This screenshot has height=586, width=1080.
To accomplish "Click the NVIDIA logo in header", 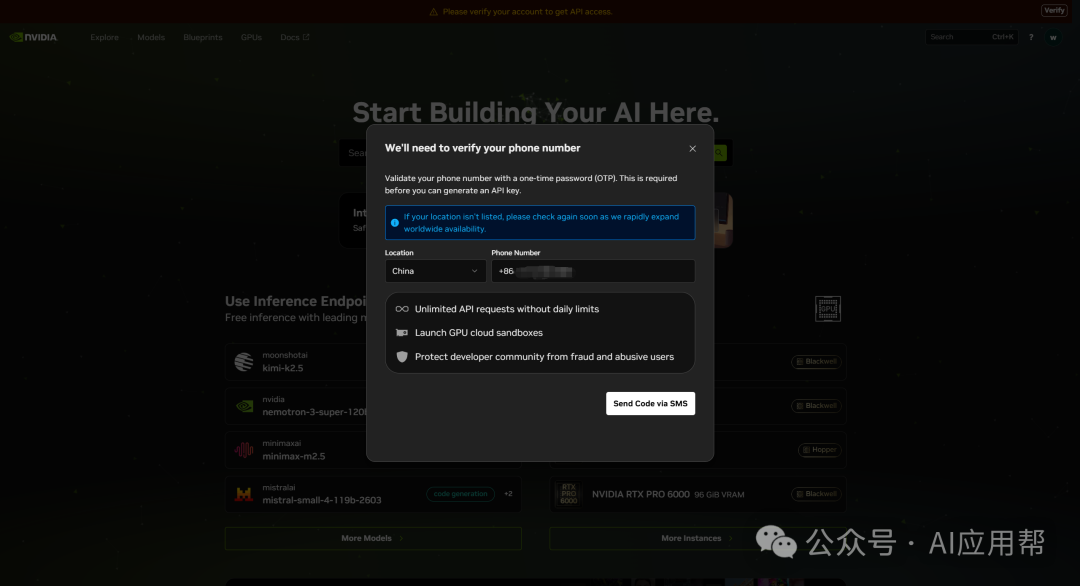I will tap(33, 37).
